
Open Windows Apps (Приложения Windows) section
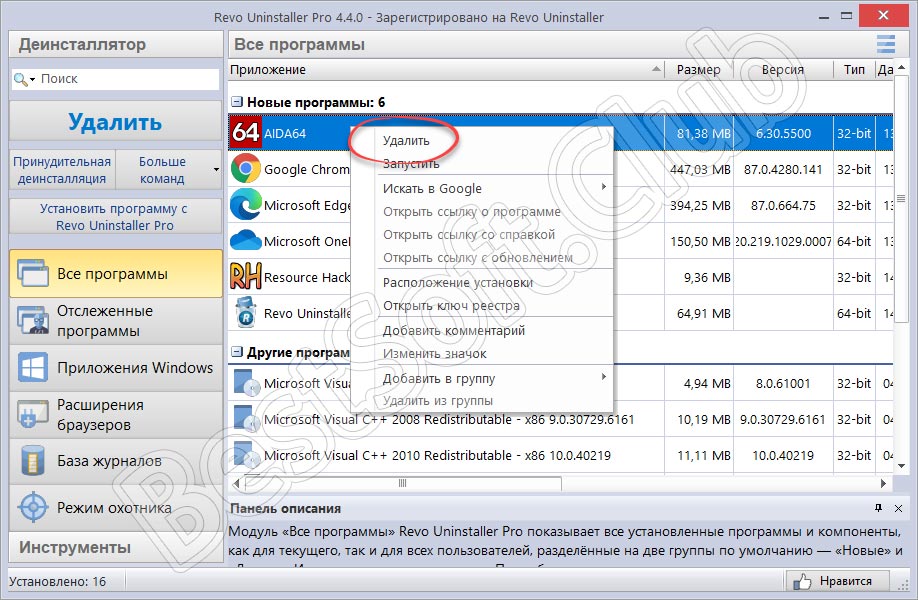[x=116, y=368]
